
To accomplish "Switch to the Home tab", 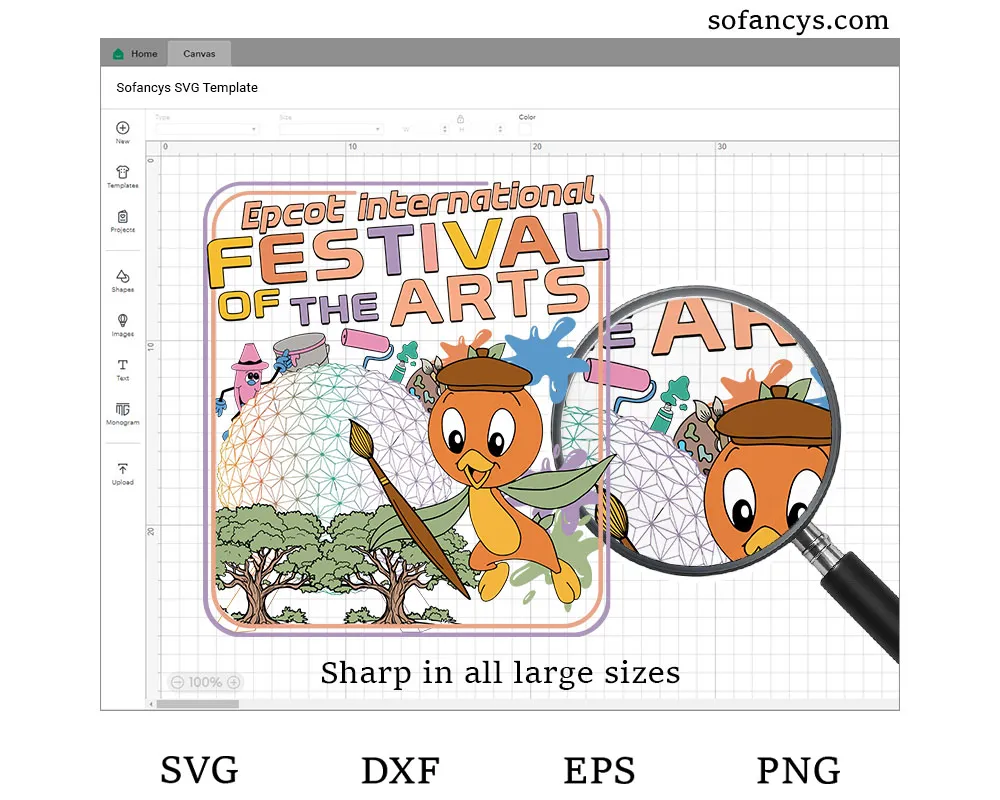I will click(x=135, y=54).
